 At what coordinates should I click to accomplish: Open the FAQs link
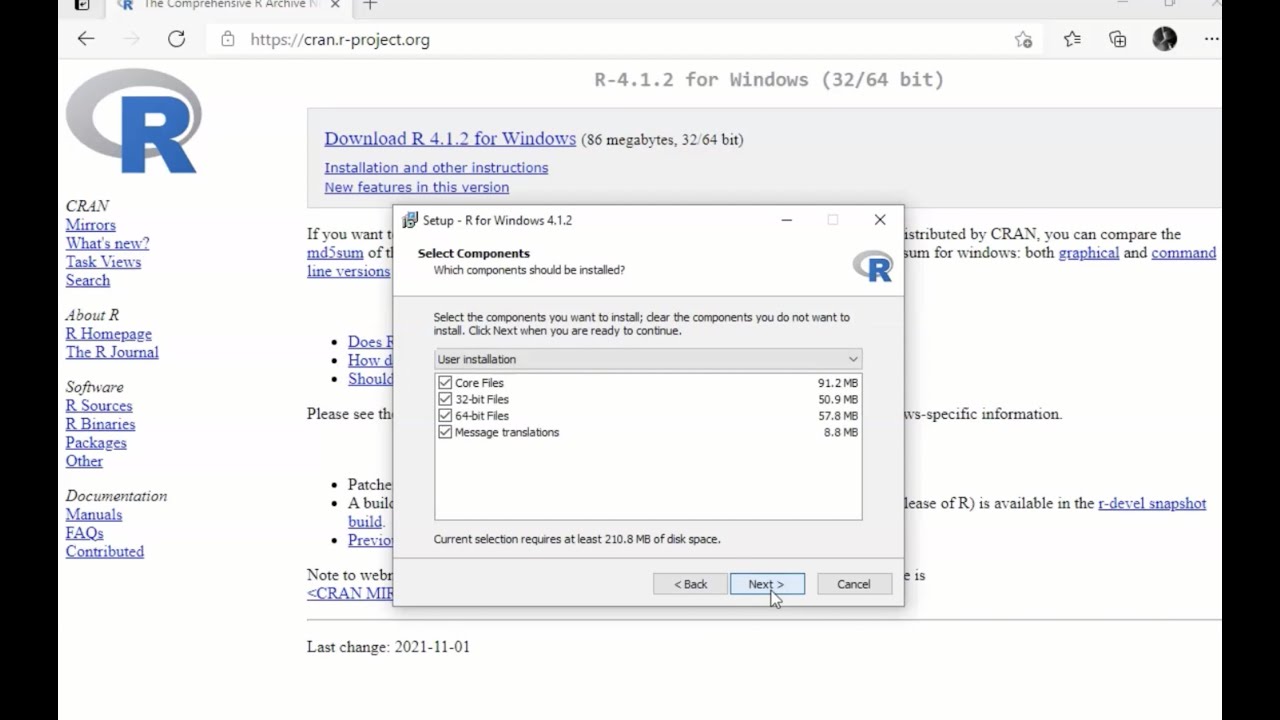click(85, 533)
